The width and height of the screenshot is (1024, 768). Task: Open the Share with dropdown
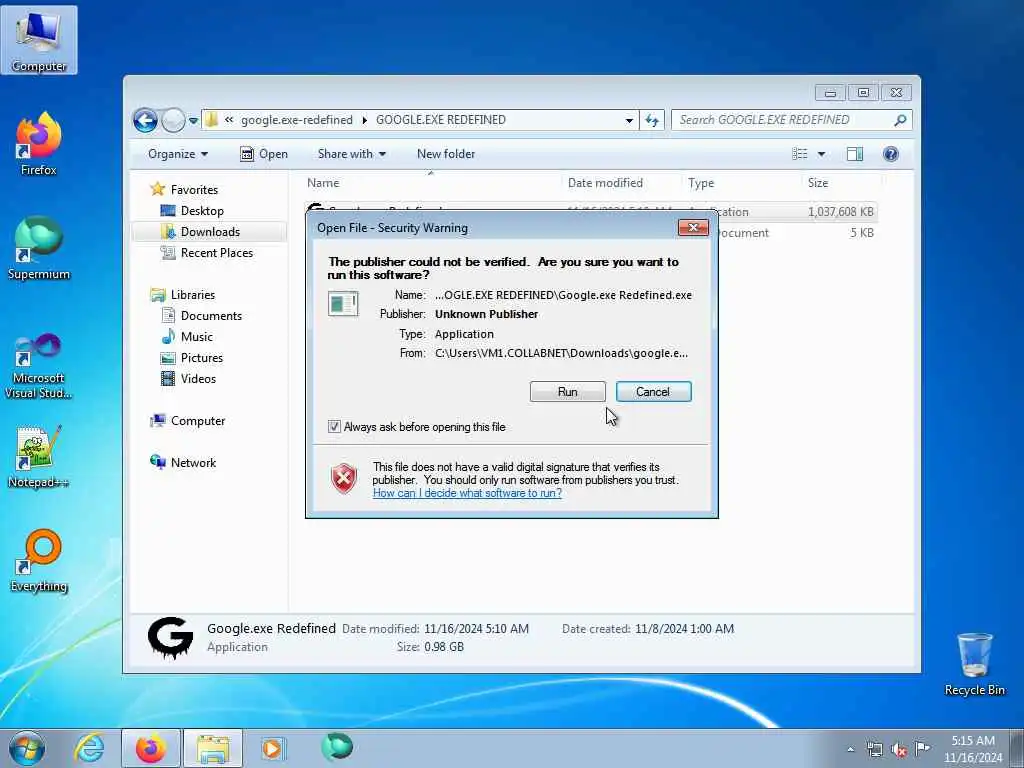(351, 154)
